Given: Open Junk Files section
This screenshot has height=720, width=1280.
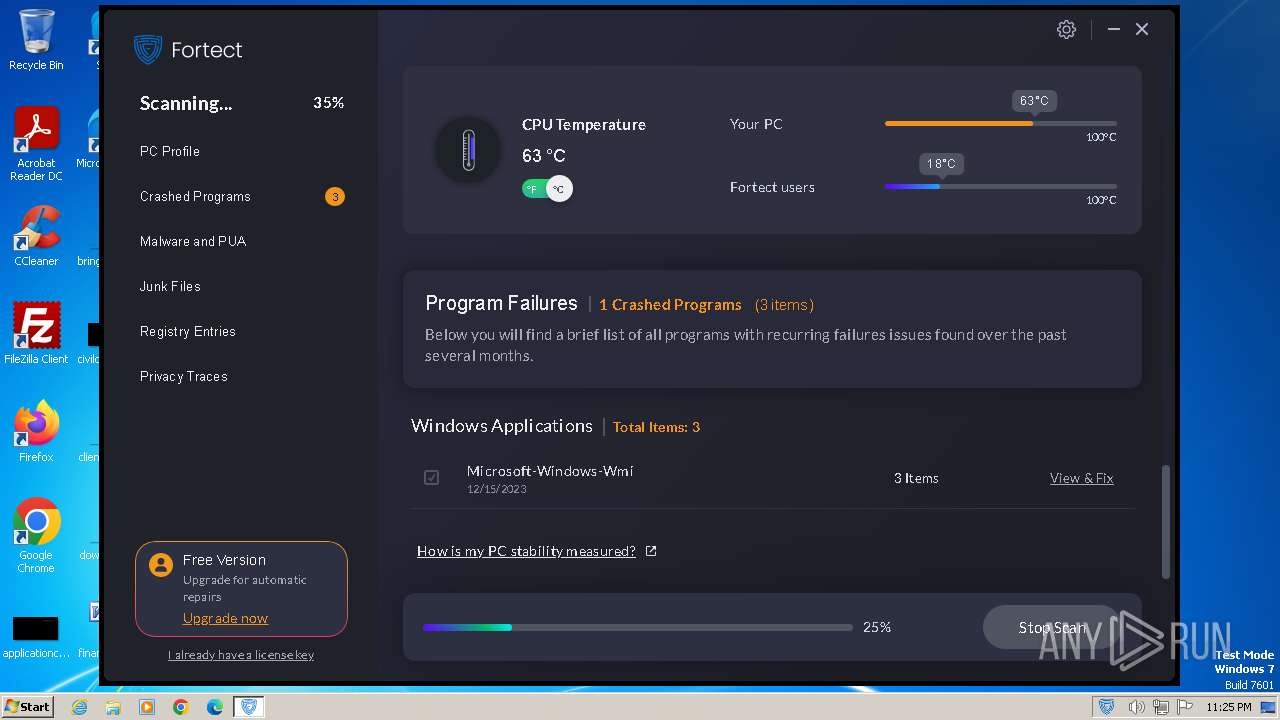Looking at the screenshot, I should 170,287.
